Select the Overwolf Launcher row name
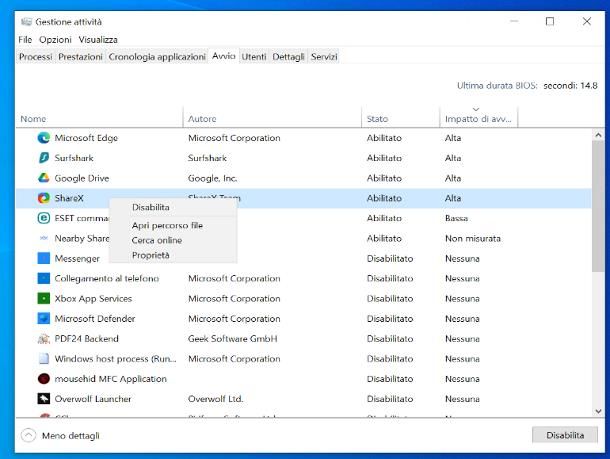610x459 pixels. tap(93, 399)
